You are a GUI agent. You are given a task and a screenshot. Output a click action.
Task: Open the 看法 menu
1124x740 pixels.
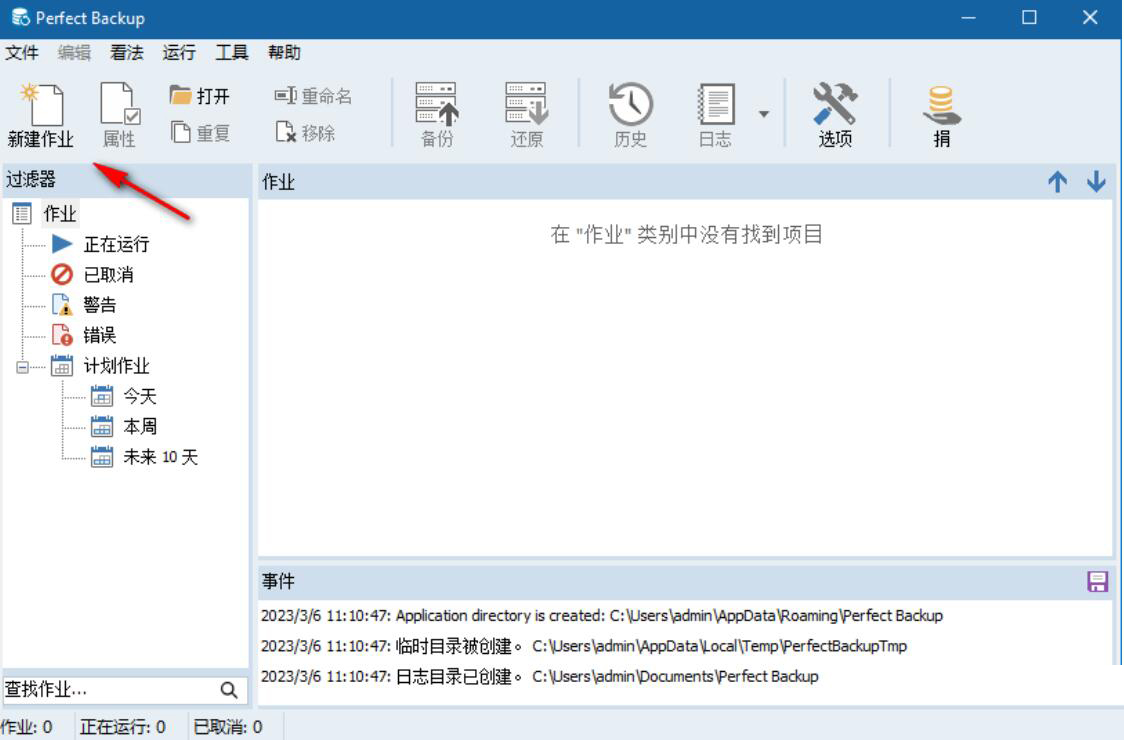pyautogui.click(x=127, y=52)
